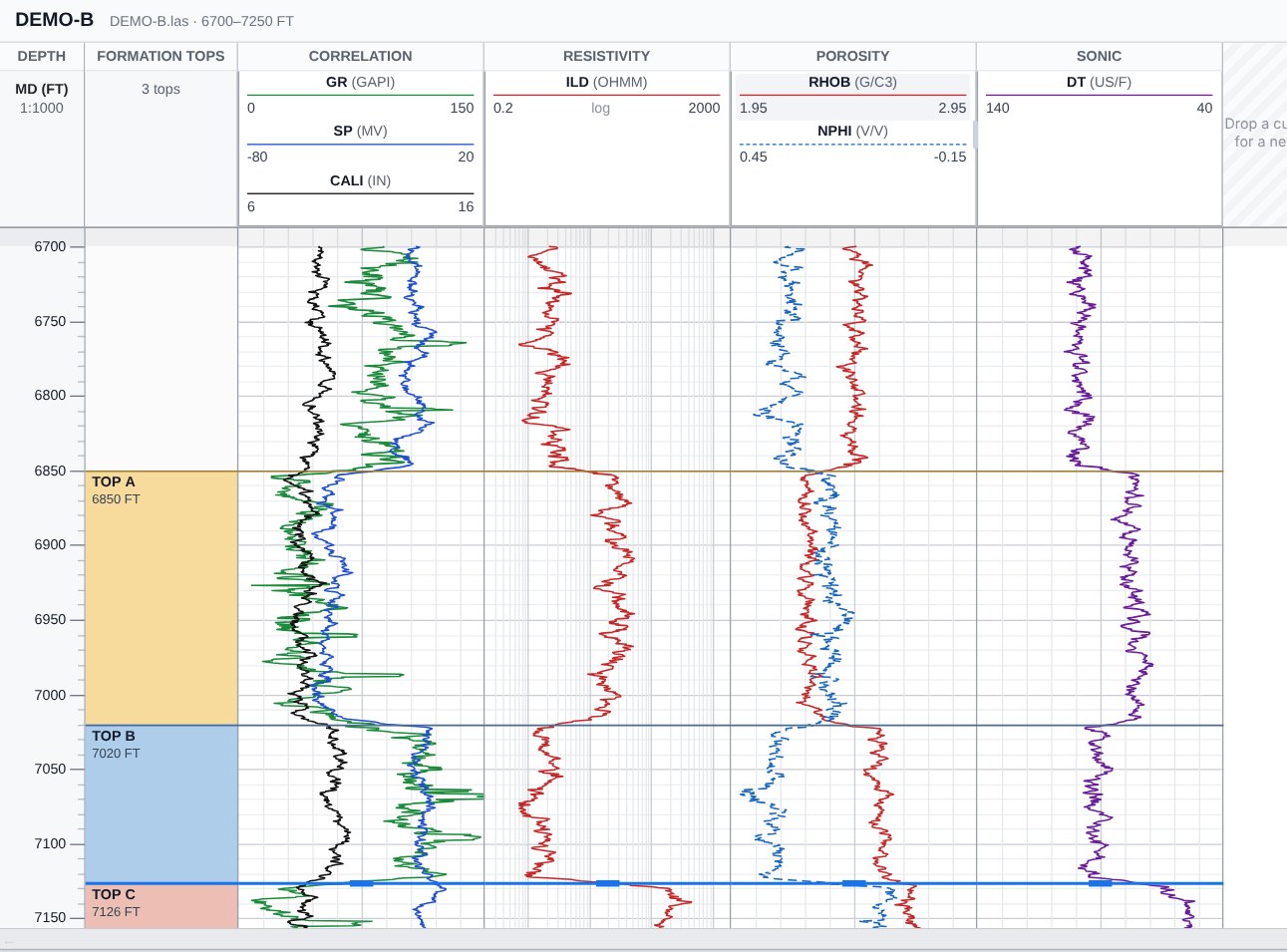Image resolution: width=1287 pixels, height=952 pixels.
Task: Click the 'log' scale label under ILD
Action: (x=600, y=108)
